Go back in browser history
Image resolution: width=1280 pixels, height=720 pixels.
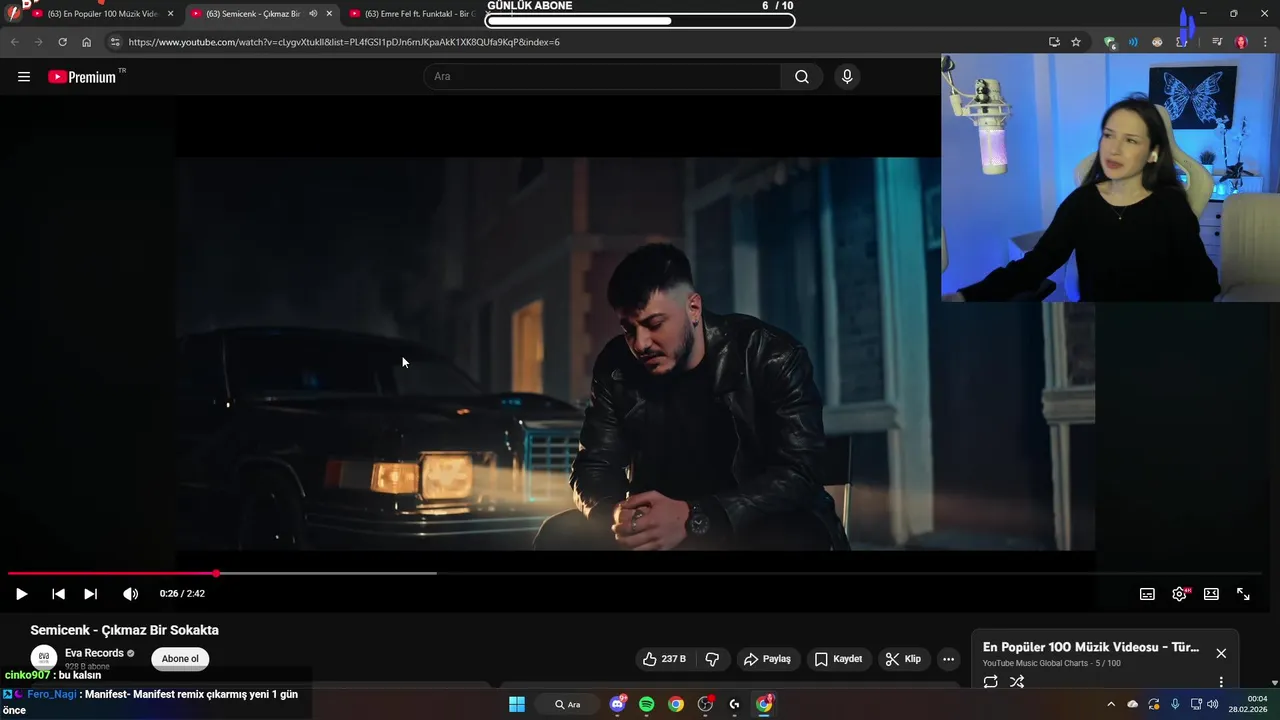[x=14, y=42]
